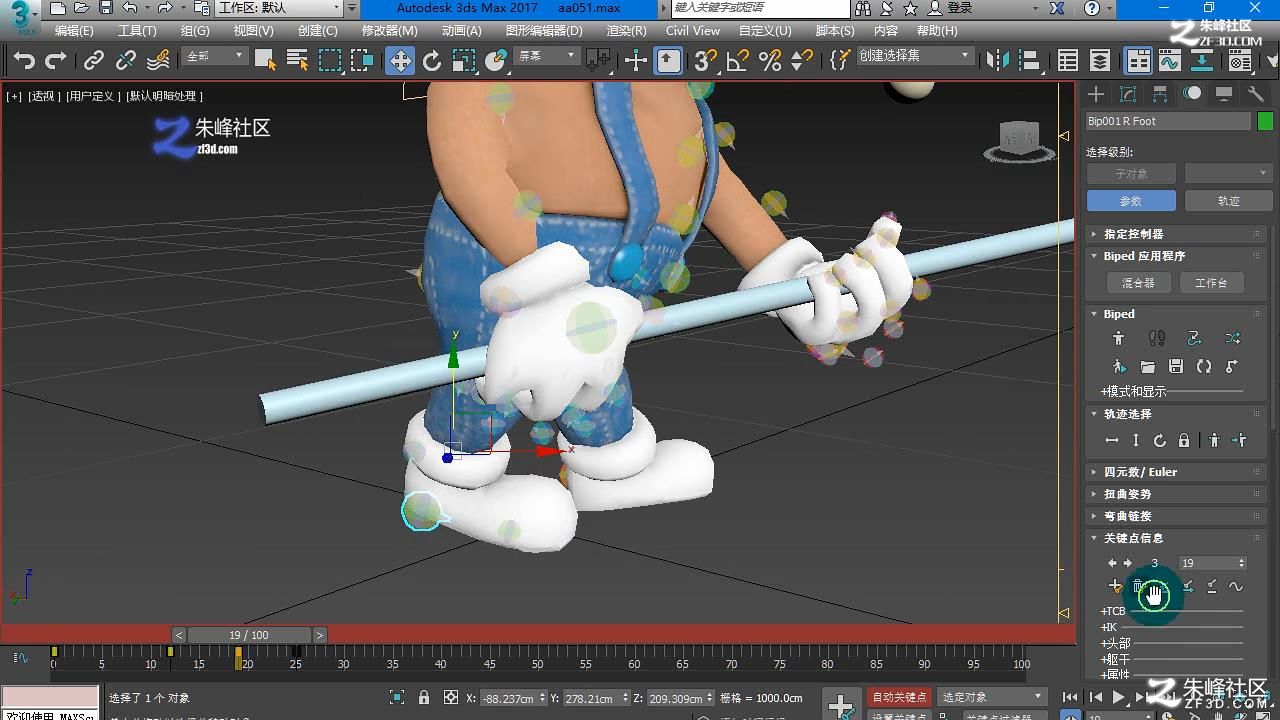Screen dimensions: 1280x720
Task: Toggle the 3D Snaps button
Action: [706, 61]
